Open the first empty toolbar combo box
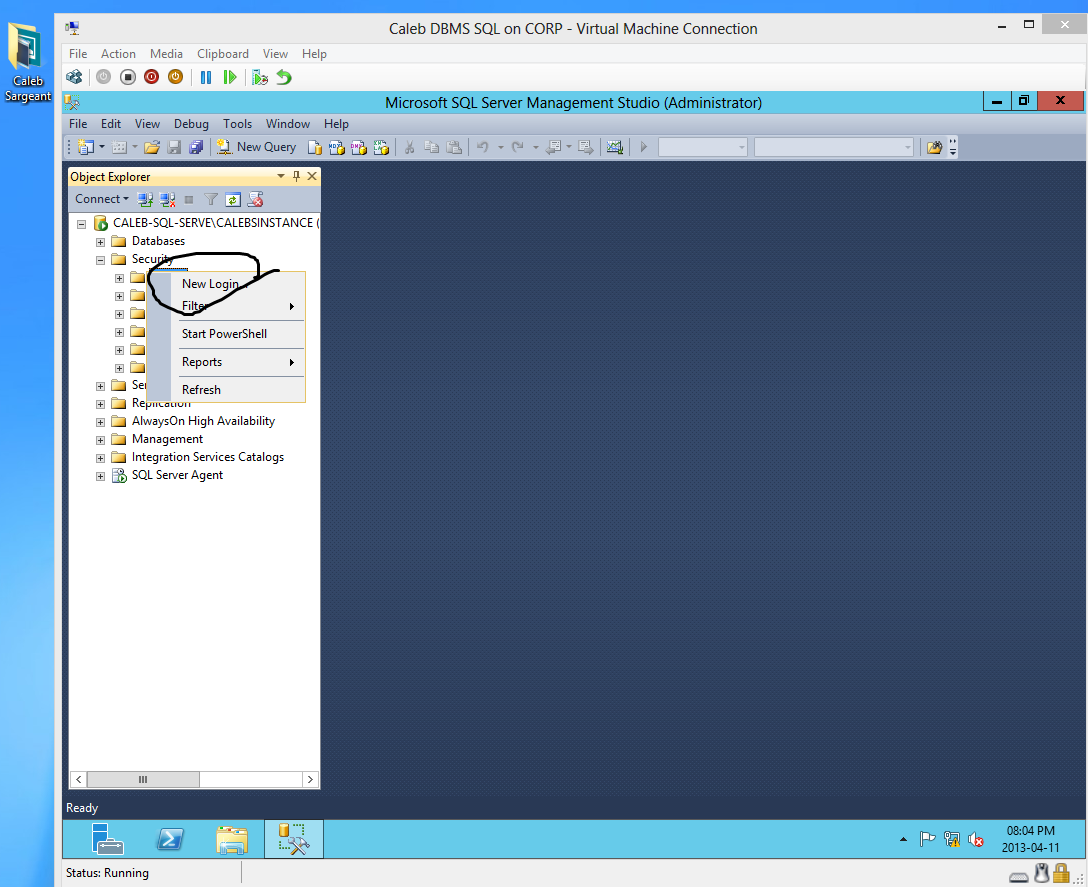1088x887 pixels. point(703,147)
